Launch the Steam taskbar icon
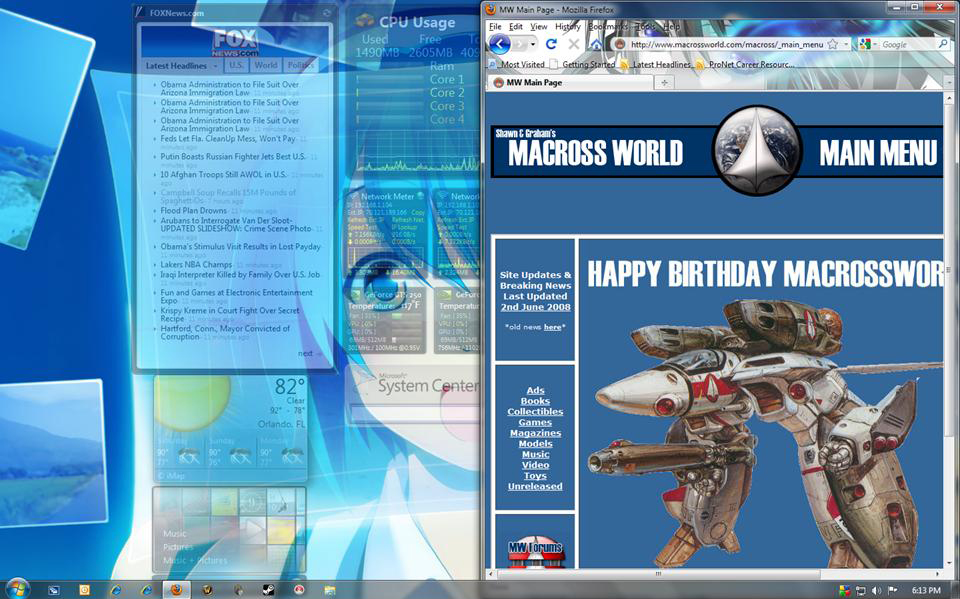 click(x=268, y=590)
